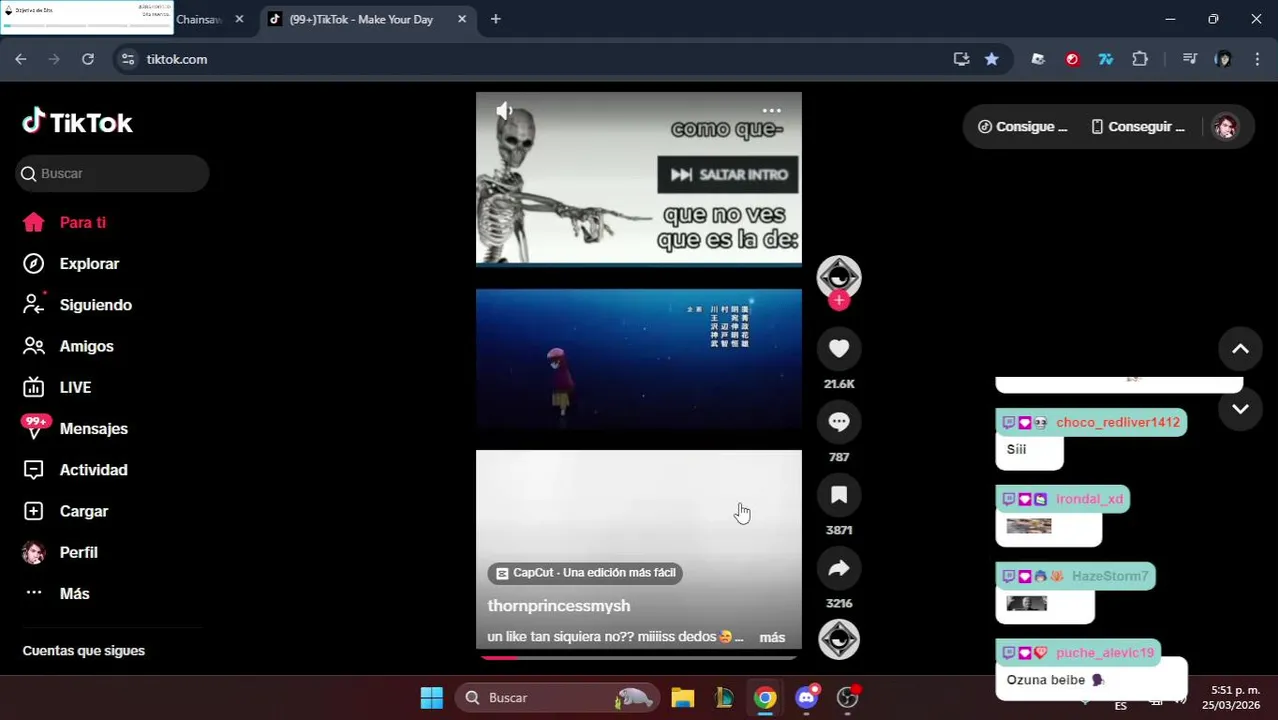Screen dimensions: 1278x720
Task: Open a new browser tab
Action: pyautogui.click(x=495, y=19)
